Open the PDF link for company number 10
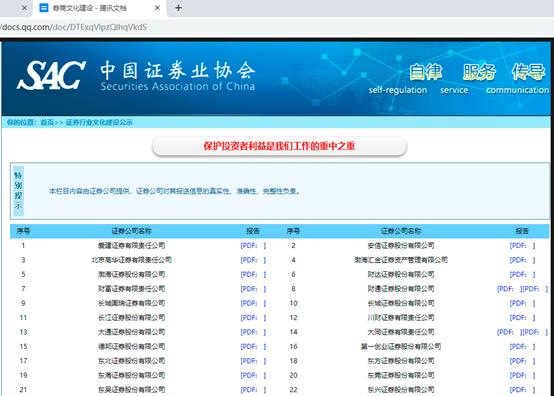The width and height of the screenshot is (554, 396). [x=522, y=303]
